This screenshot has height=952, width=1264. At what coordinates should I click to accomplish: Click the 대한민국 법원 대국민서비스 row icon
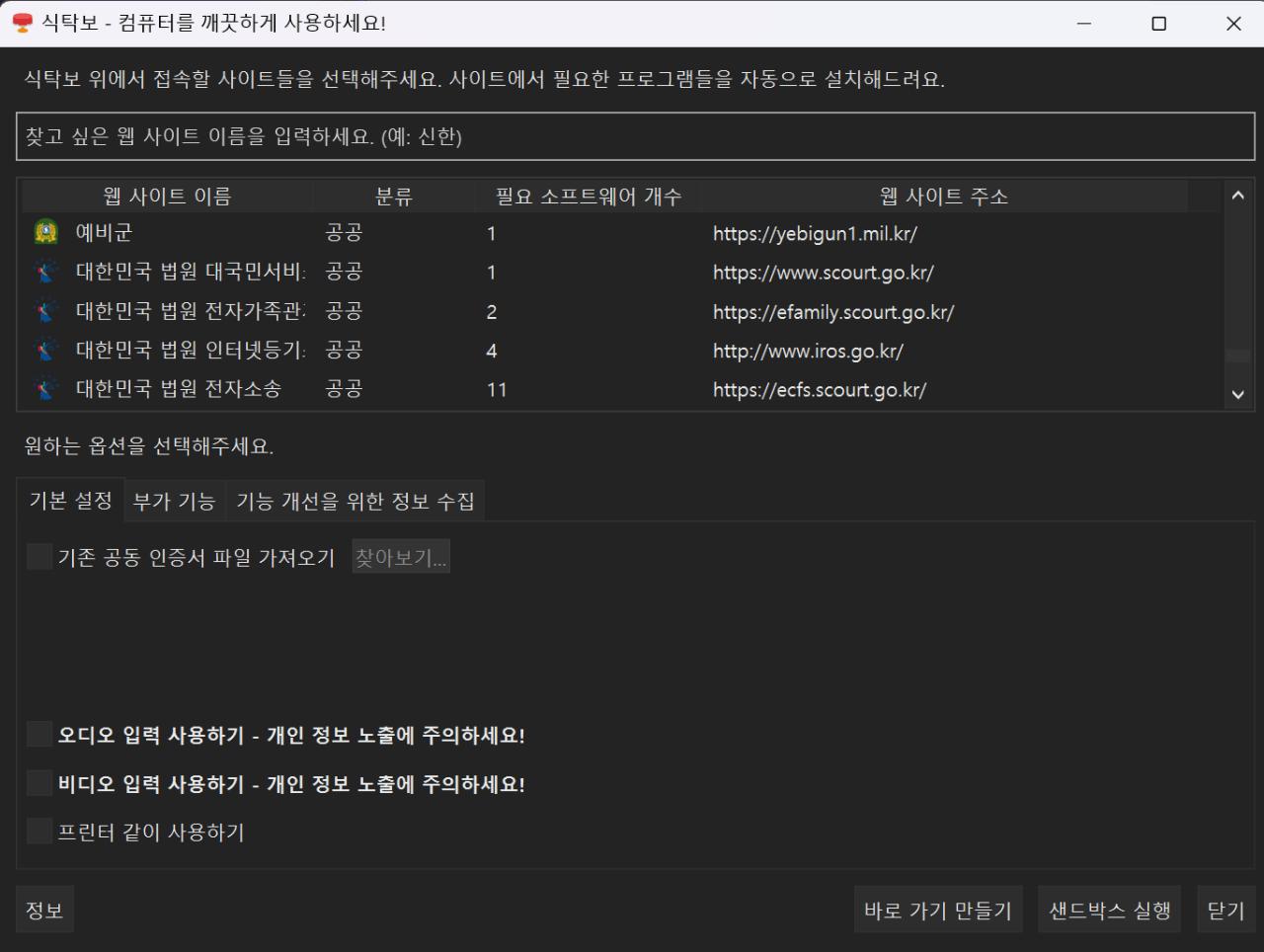coord(45,272)
